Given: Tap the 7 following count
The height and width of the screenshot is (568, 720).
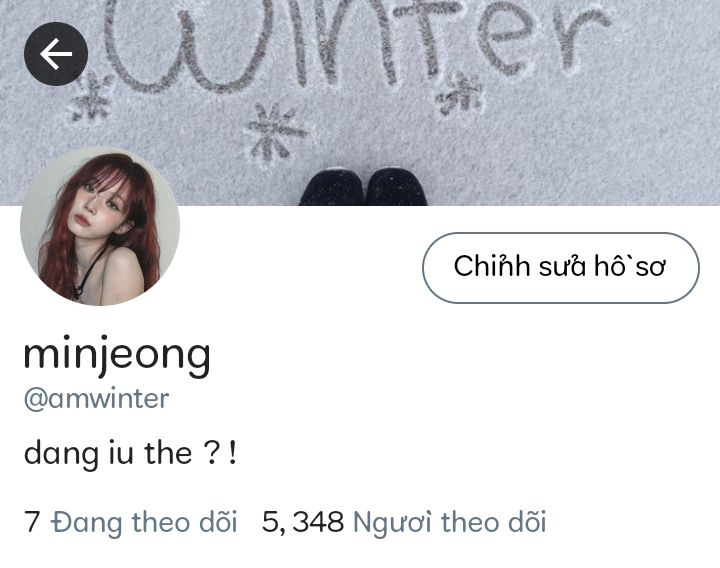Looking at the screenshot, I should pos(32,522).
